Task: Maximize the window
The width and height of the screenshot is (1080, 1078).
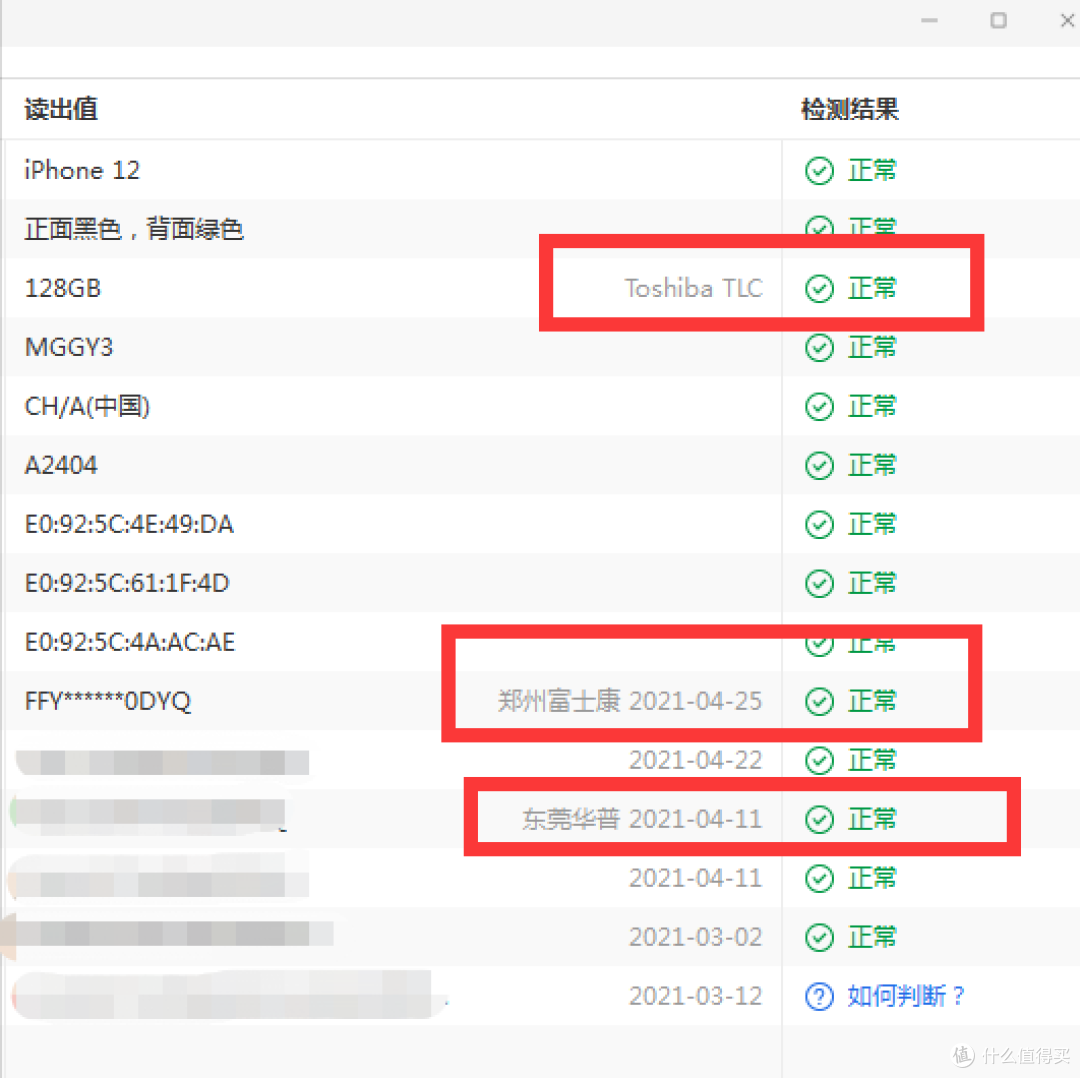Action: (x=998, y=21)
